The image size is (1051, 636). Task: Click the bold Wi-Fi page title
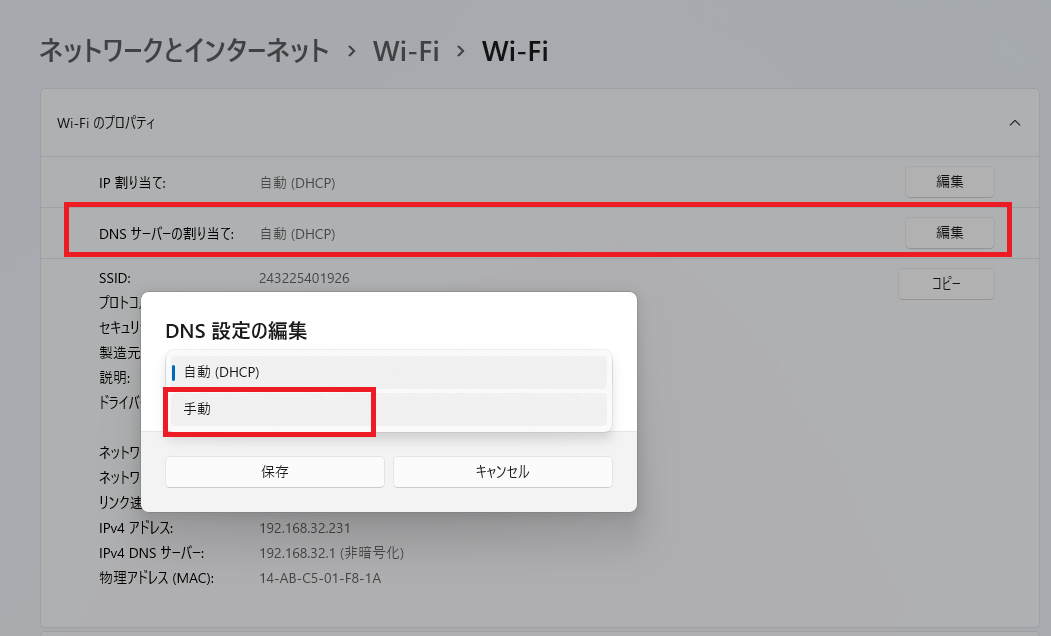[514, 51]
